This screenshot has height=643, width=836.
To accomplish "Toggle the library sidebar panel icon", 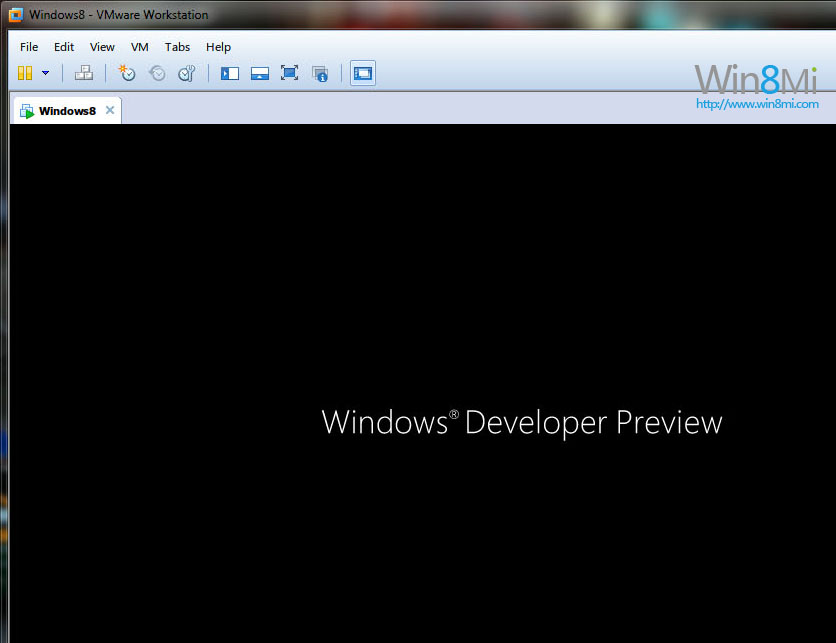I will click(230, 73).
